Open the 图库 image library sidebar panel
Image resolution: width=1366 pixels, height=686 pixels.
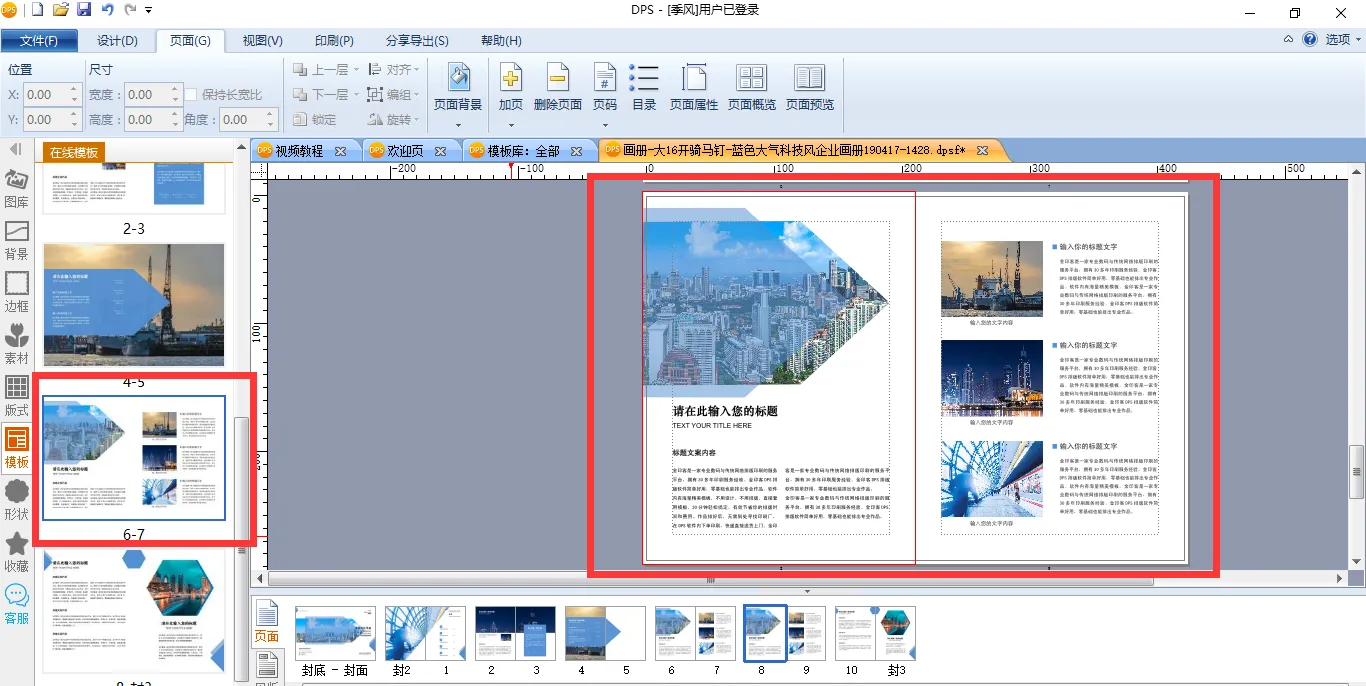coord(17,187)
